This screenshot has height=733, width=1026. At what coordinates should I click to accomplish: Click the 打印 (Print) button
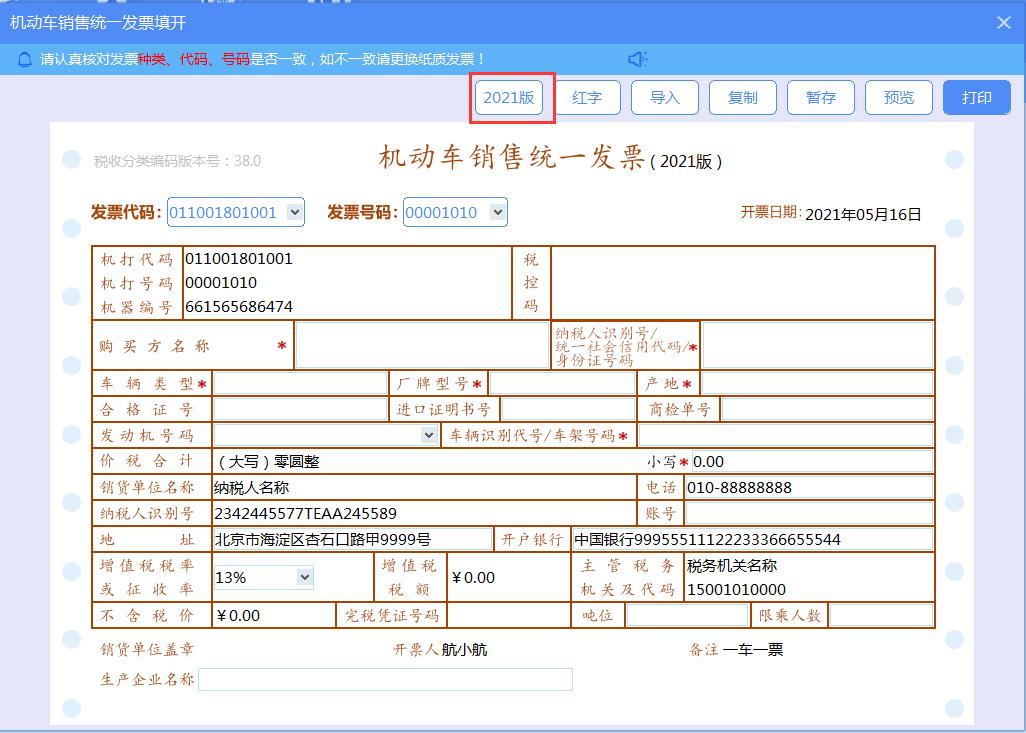976,97
